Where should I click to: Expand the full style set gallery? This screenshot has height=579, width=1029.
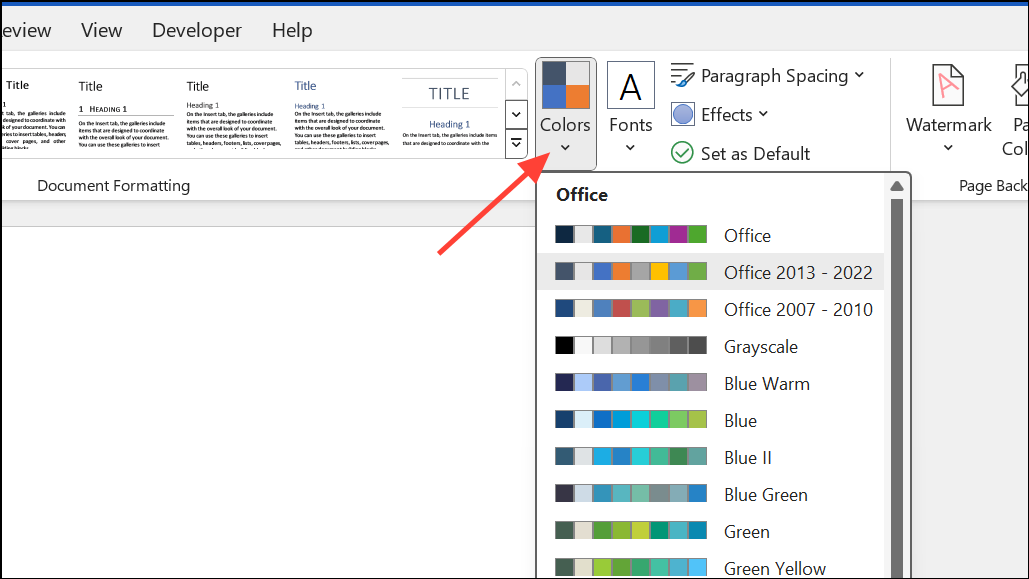point(516,143)
